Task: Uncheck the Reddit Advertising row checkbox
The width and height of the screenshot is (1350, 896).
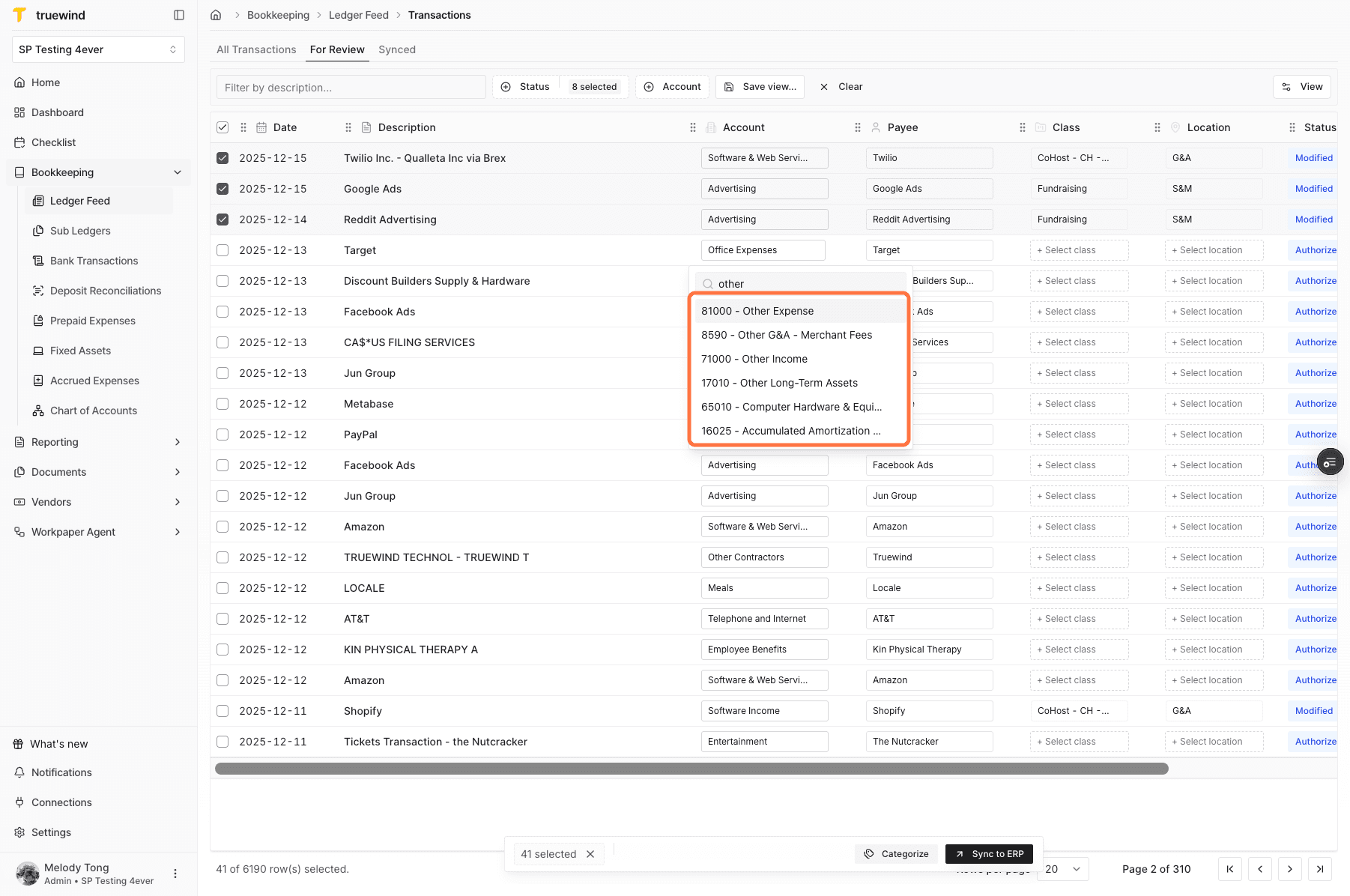Action: click(x=223, y=220)
